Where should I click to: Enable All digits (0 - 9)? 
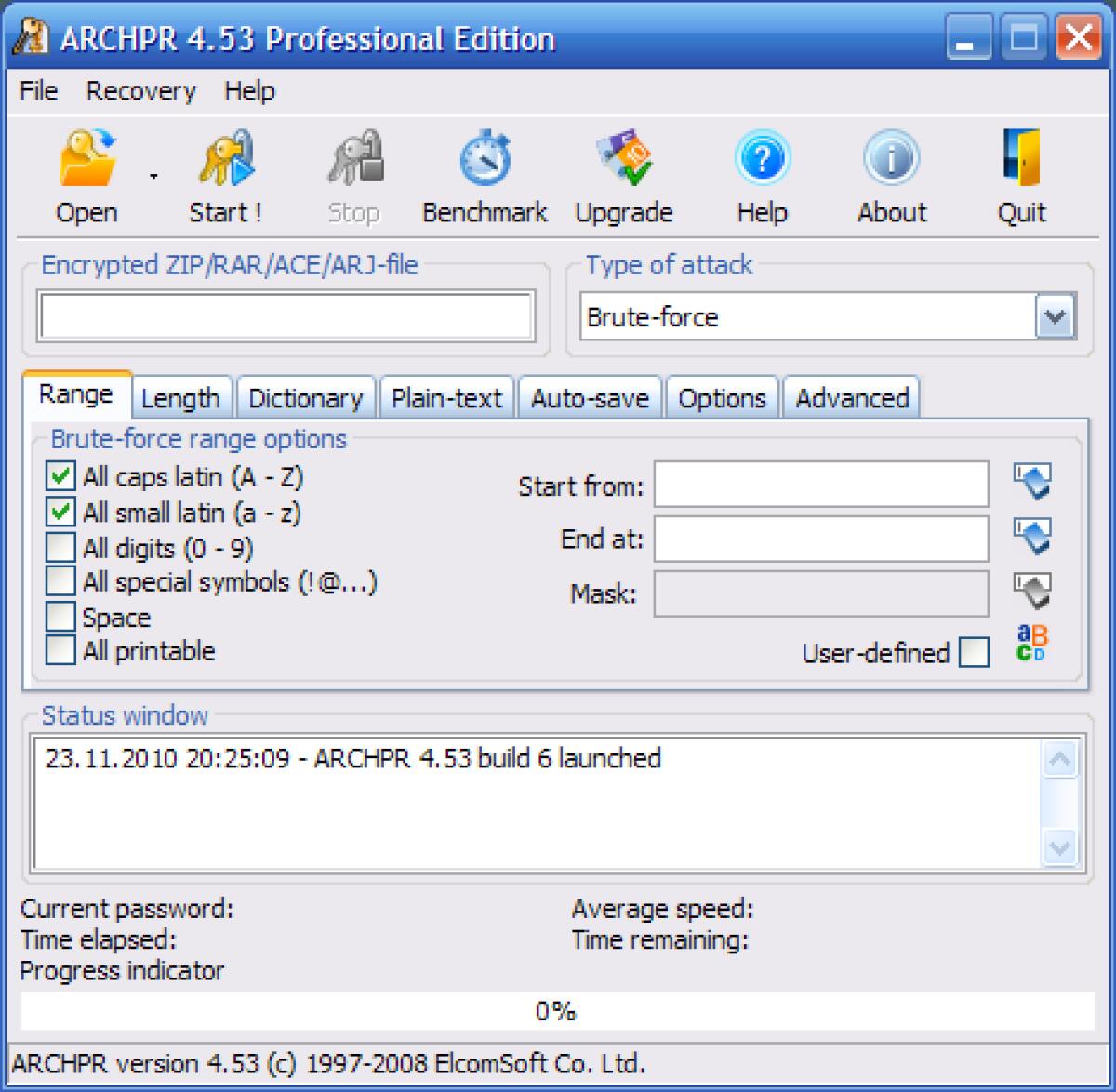tap(60, 547)
